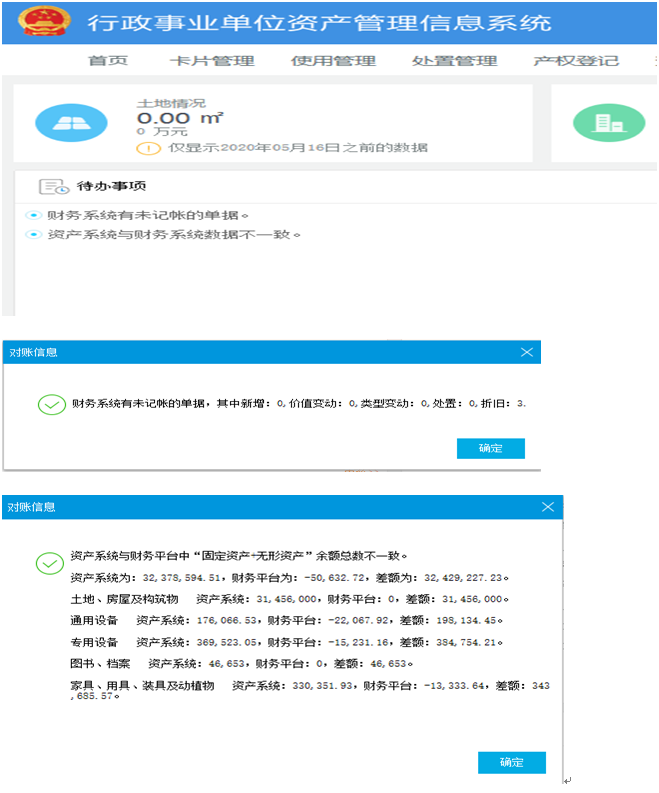659x793 pixels.
Task: Close the upper 对账信息 dialog
Action: coord(527,352)
